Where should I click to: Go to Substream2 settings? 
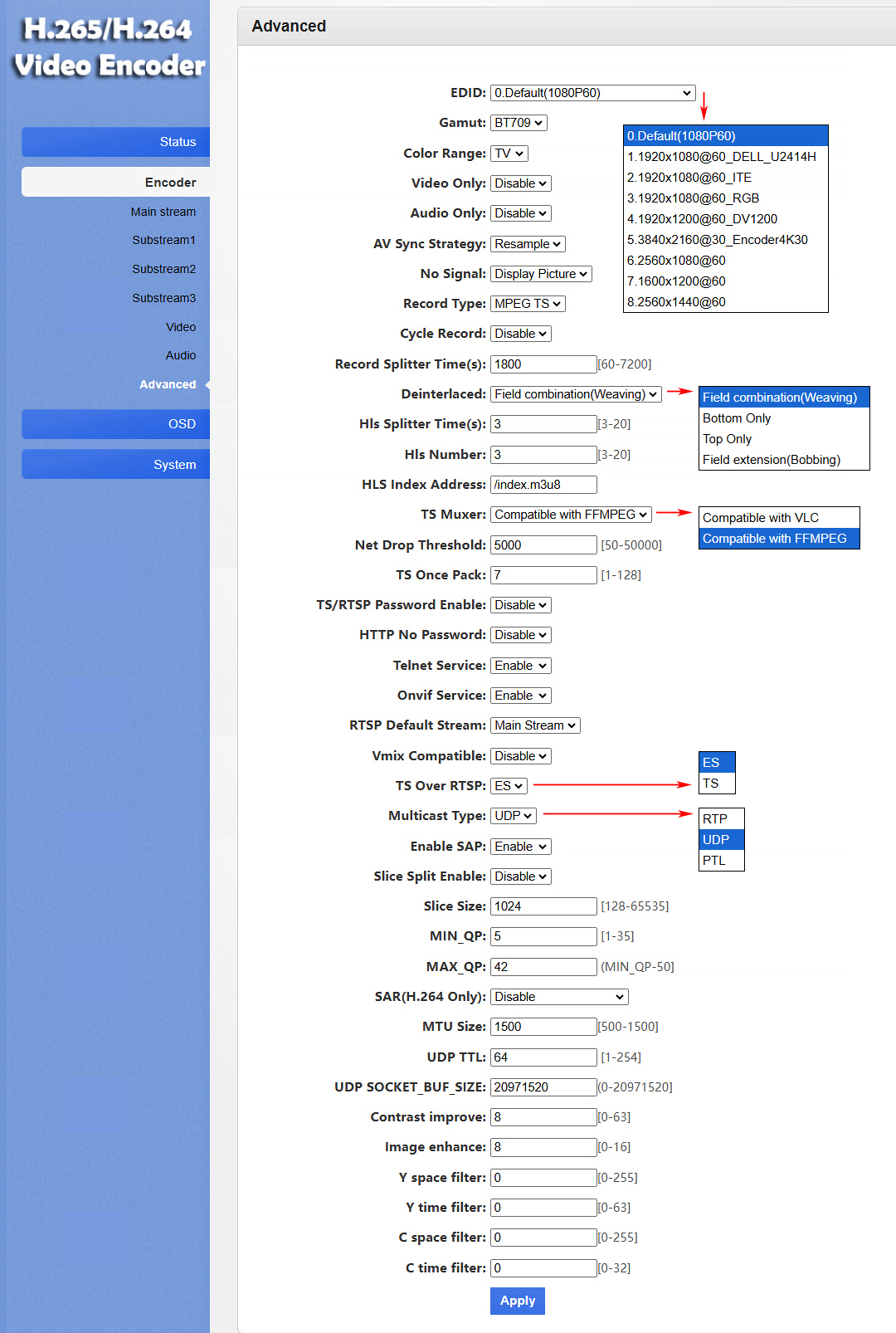click(164, 269)
